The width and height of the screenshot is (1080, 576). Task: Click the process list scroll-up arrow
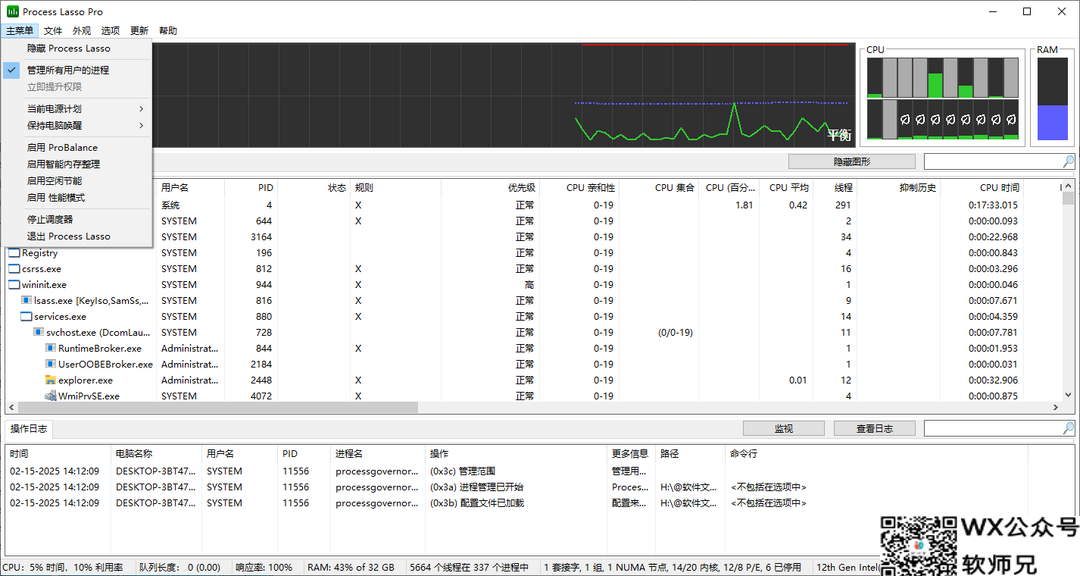pos(1068,186)
